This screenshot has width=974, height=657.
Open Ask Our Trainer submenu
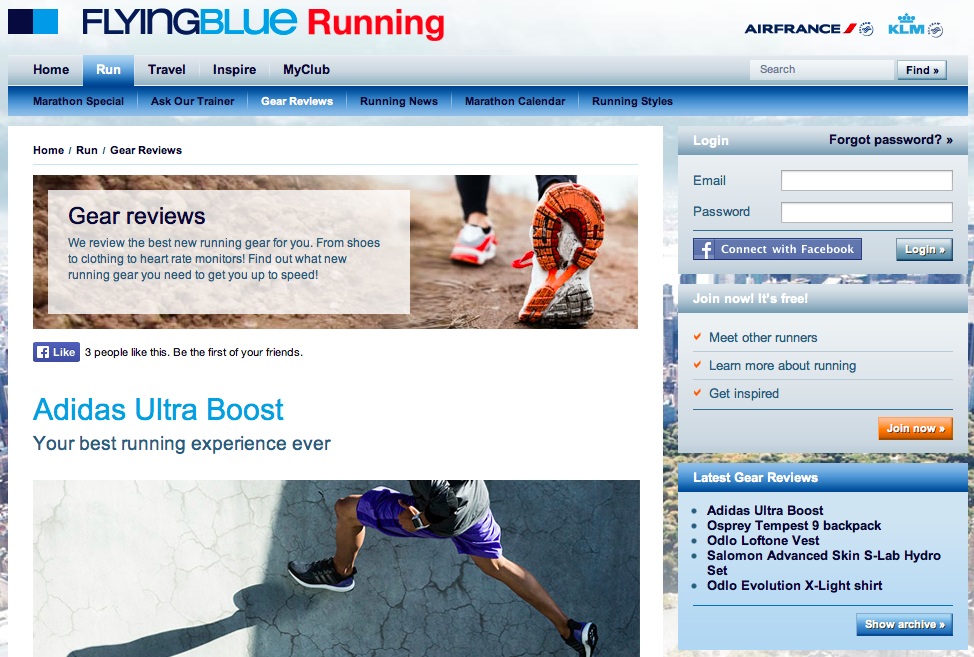coord(193,101)
